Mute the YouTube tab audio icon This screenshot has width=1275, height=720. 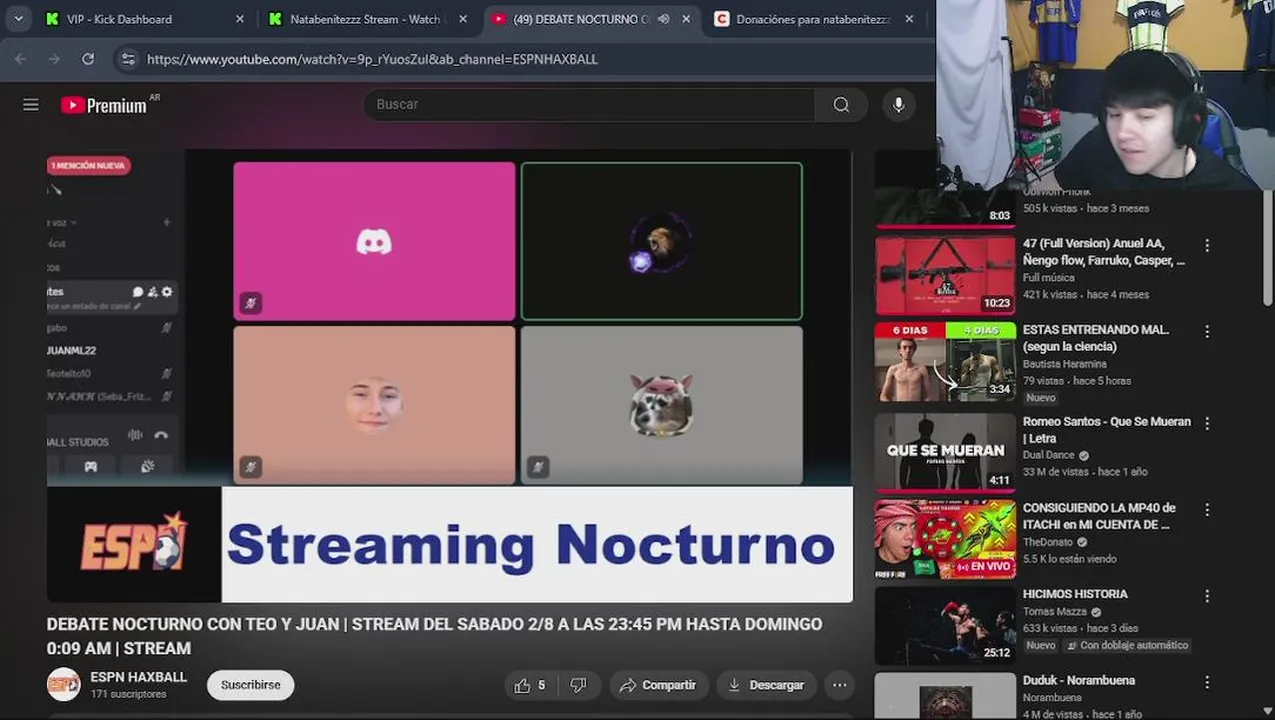pyautogui.click(x=663, y=19)
